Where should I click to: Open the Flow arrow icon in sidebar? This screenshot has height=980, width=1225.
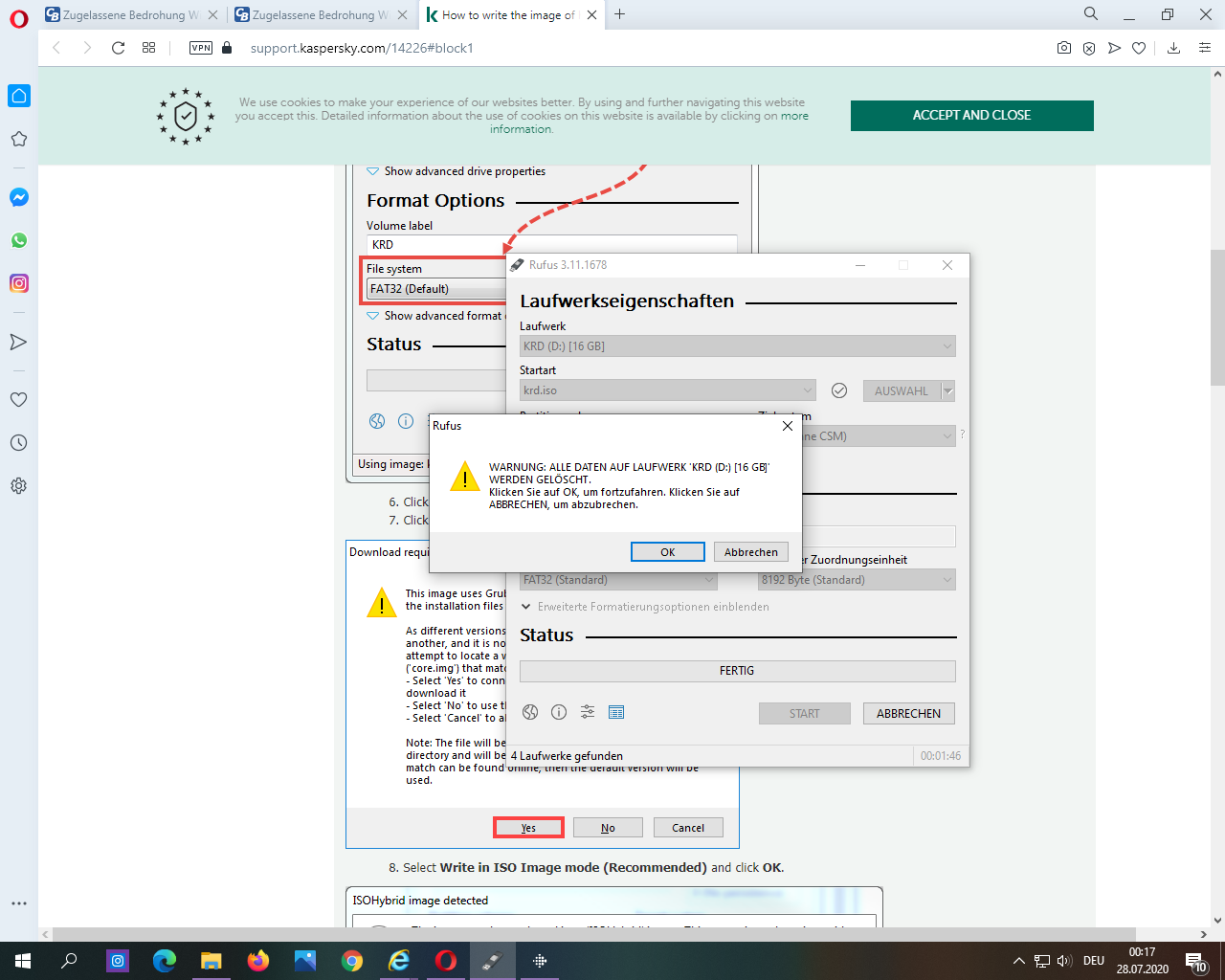click(19, 342)
